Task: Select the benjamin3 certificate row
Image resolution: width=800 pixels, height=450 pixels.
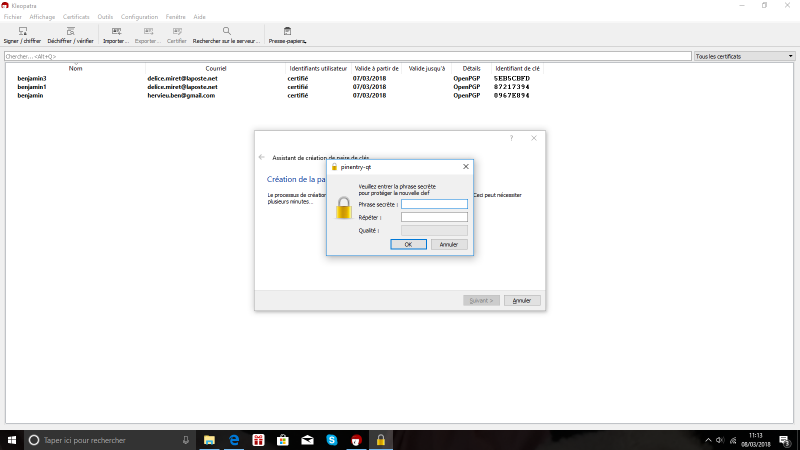Action: [x=32, y=78]
